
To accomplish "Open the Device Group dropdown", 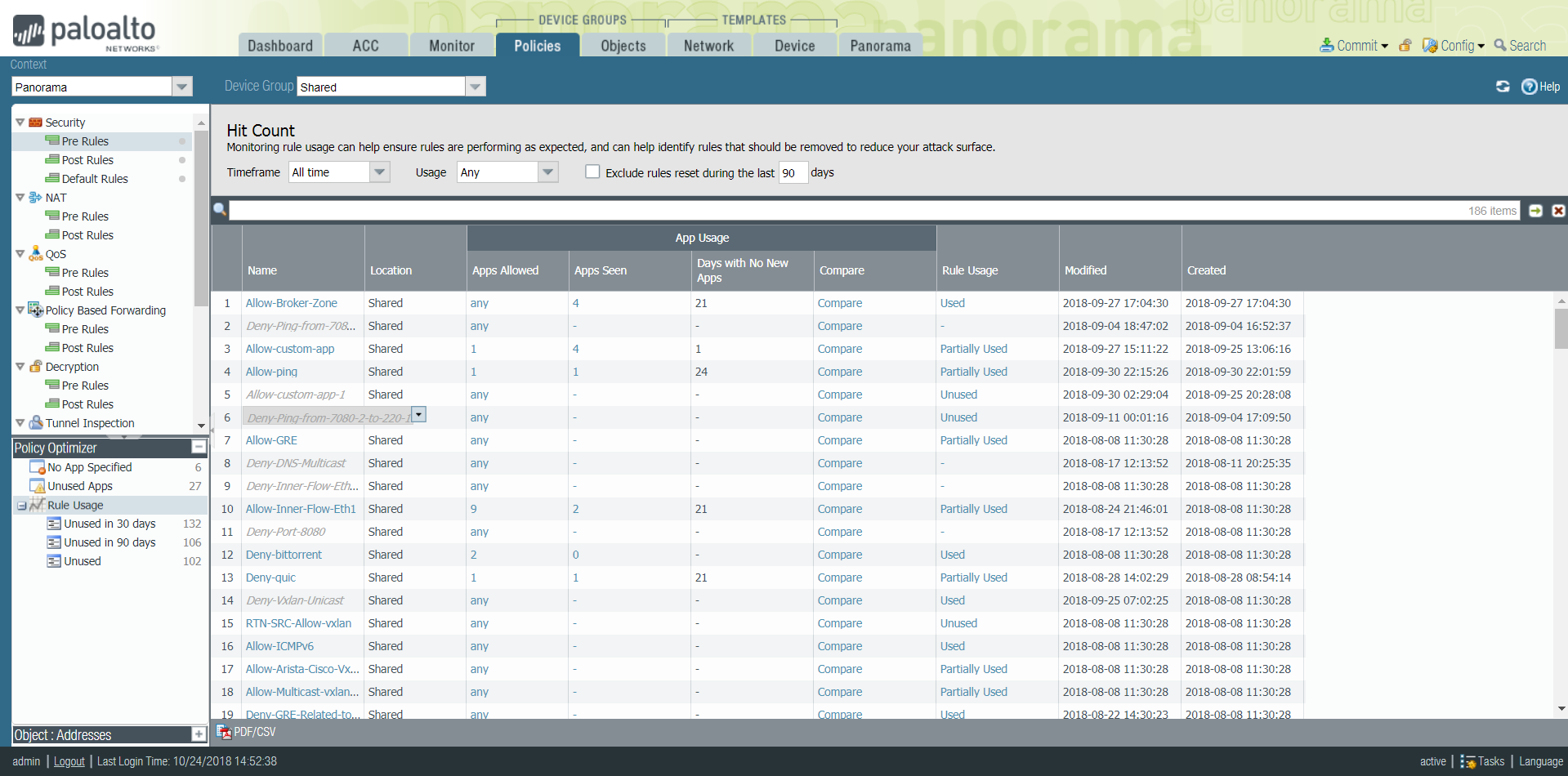I will click(x=475, y=87).
